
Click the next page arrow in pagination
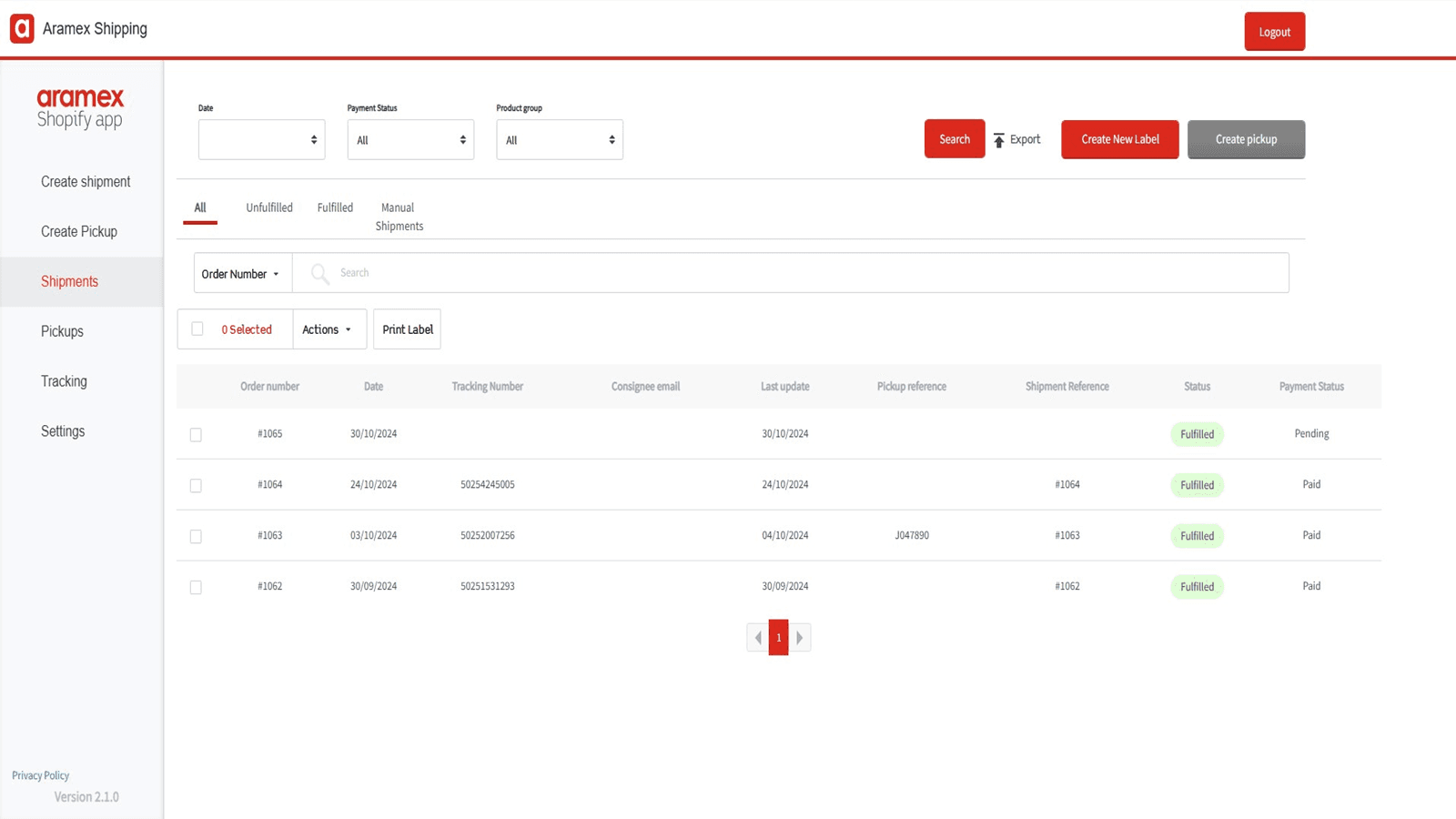coord(800,637)
